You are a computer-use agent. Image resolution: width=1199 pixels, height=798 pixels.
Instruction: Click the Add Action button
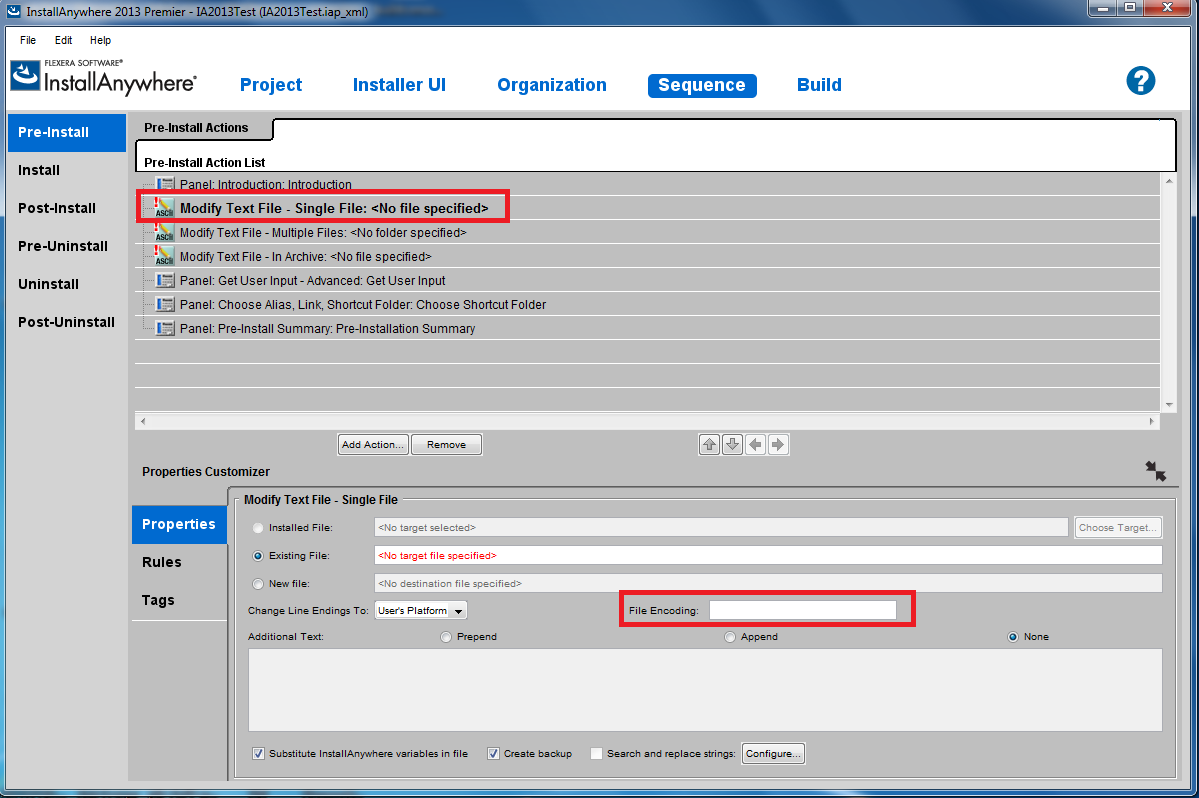[372, 445]
